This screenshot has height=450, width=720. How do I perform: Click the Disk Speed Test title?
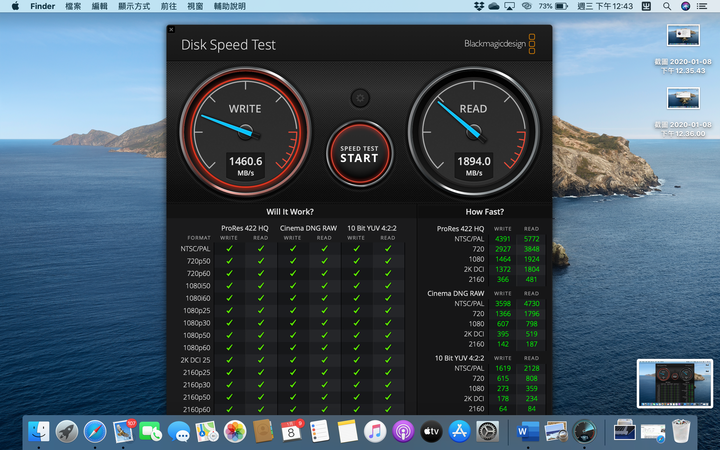(228, 45)
